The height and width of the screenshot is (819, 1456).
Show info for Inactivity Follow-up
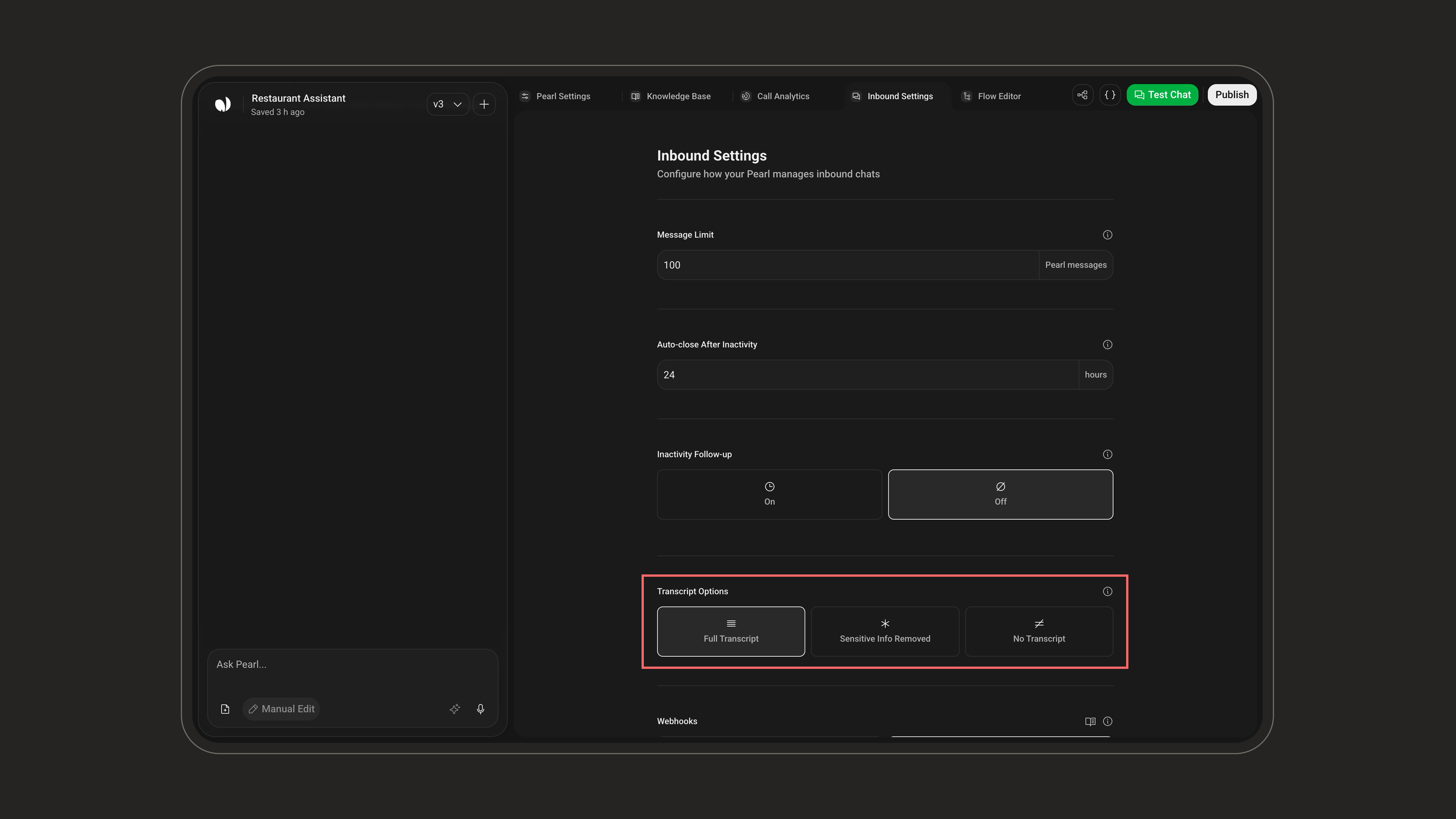point(1107,454)
